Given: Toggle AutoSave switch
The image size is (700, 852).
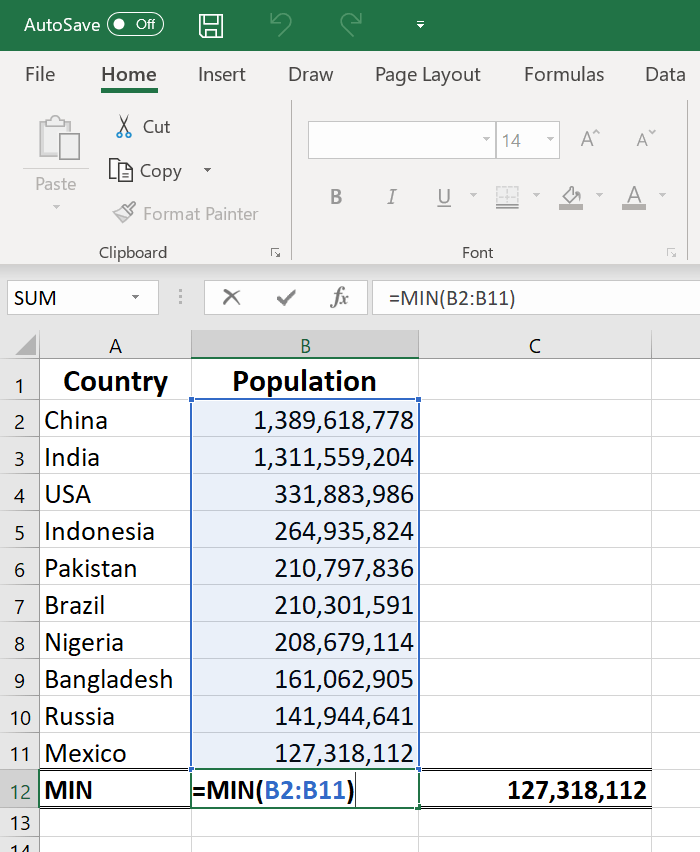Looking at the screenshot, I should [135, 24].
